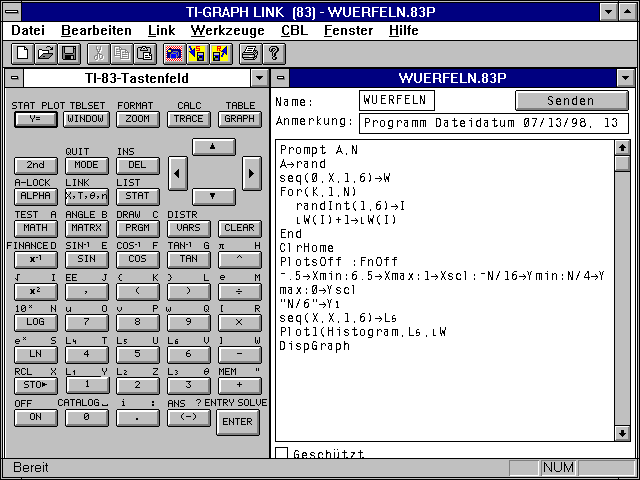Open the Link menu
Image resolution: width=640 pixels, height=480 pixels.
162,31
